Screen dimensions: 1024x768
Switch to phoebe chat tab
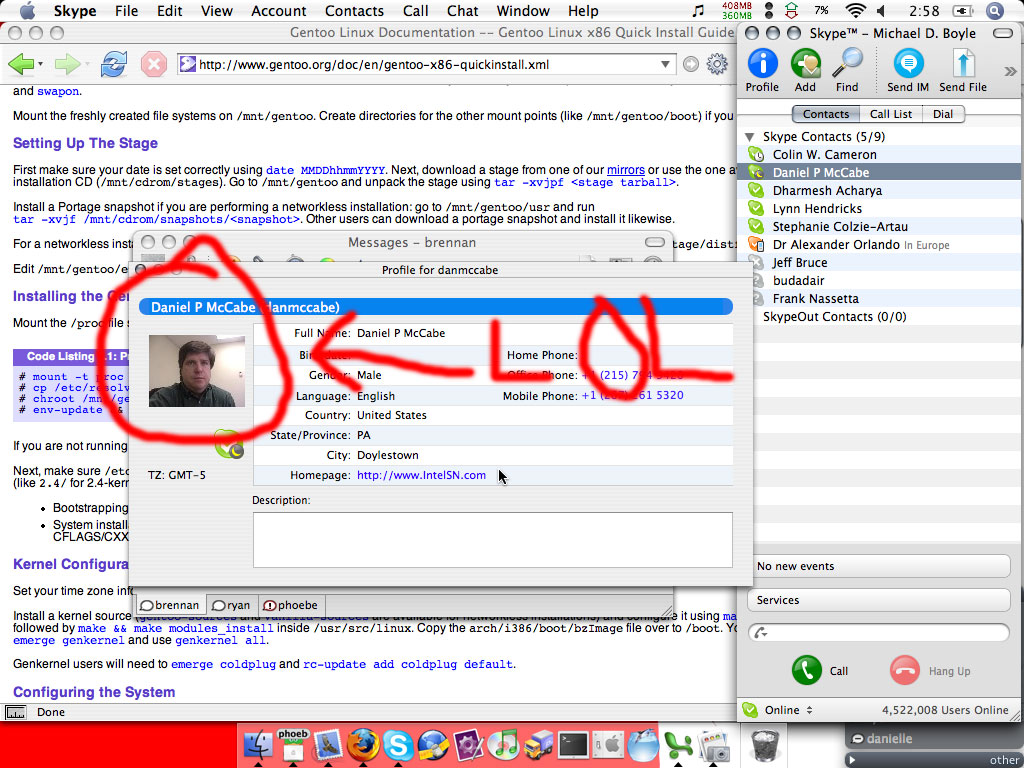pyautogui.click(x=291, y=605)
